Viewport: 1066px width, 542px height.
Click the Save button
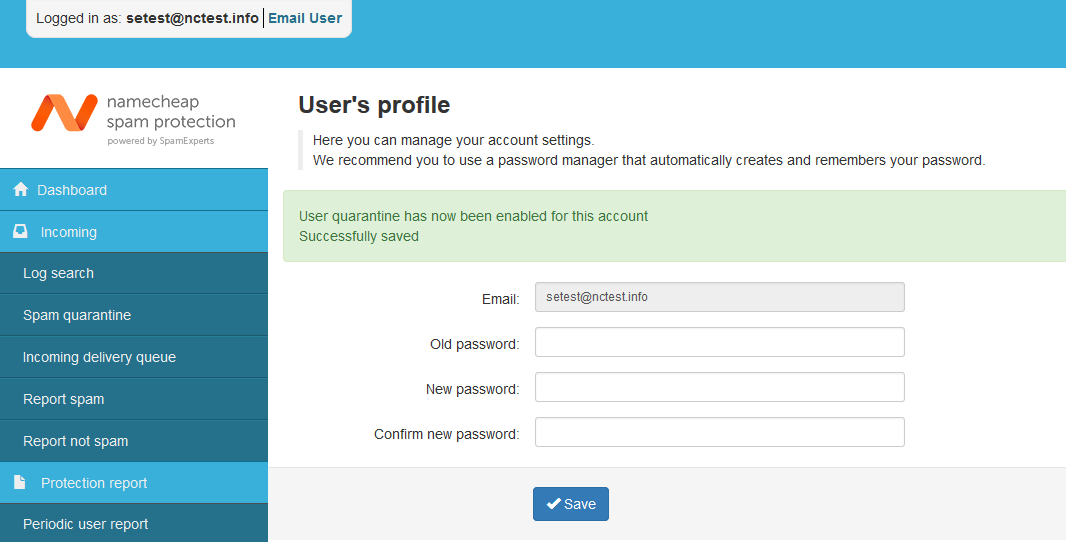(x=570, y=504)
